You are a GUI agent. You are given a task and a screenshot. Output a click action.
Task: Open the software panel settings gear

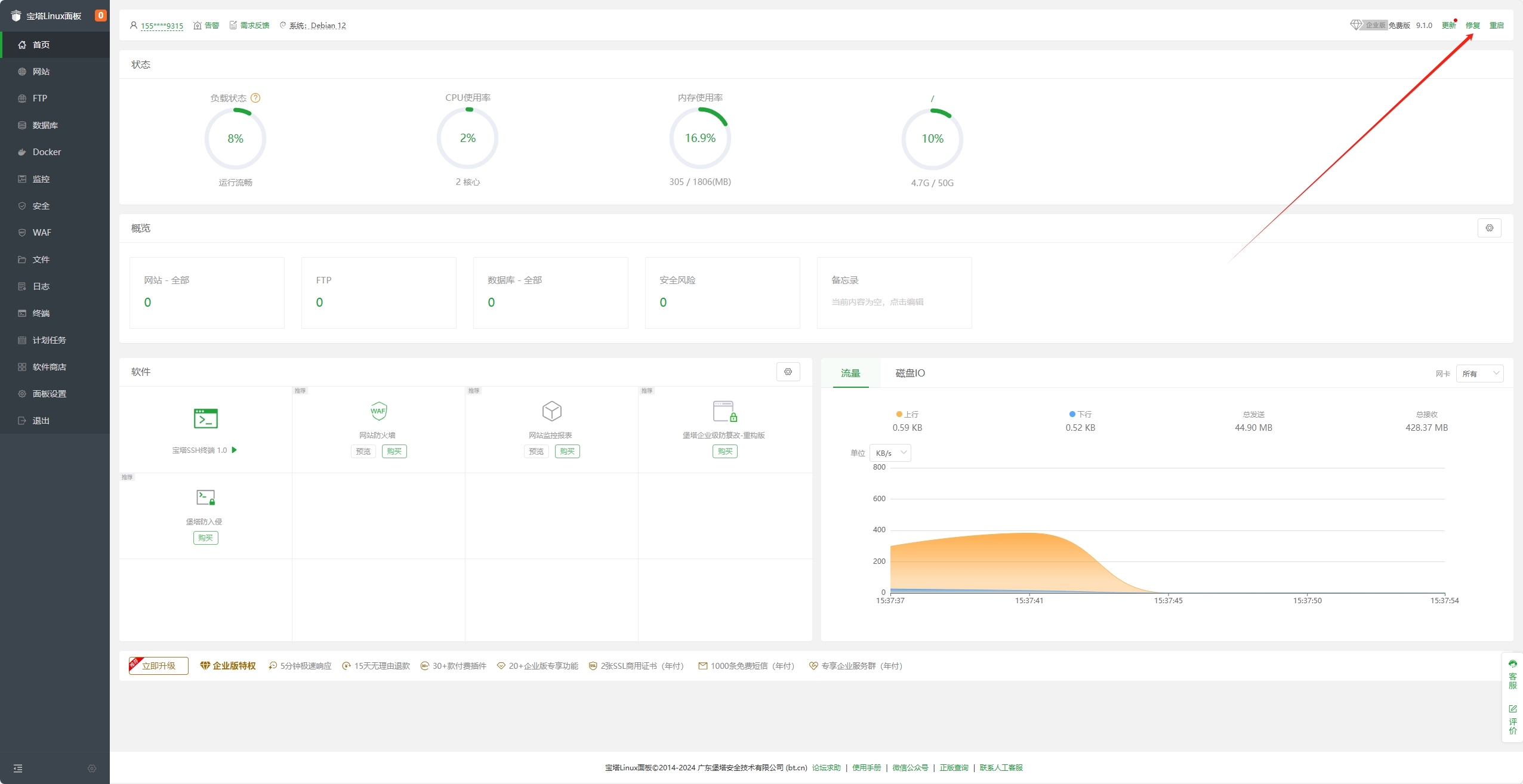[788, 372]
